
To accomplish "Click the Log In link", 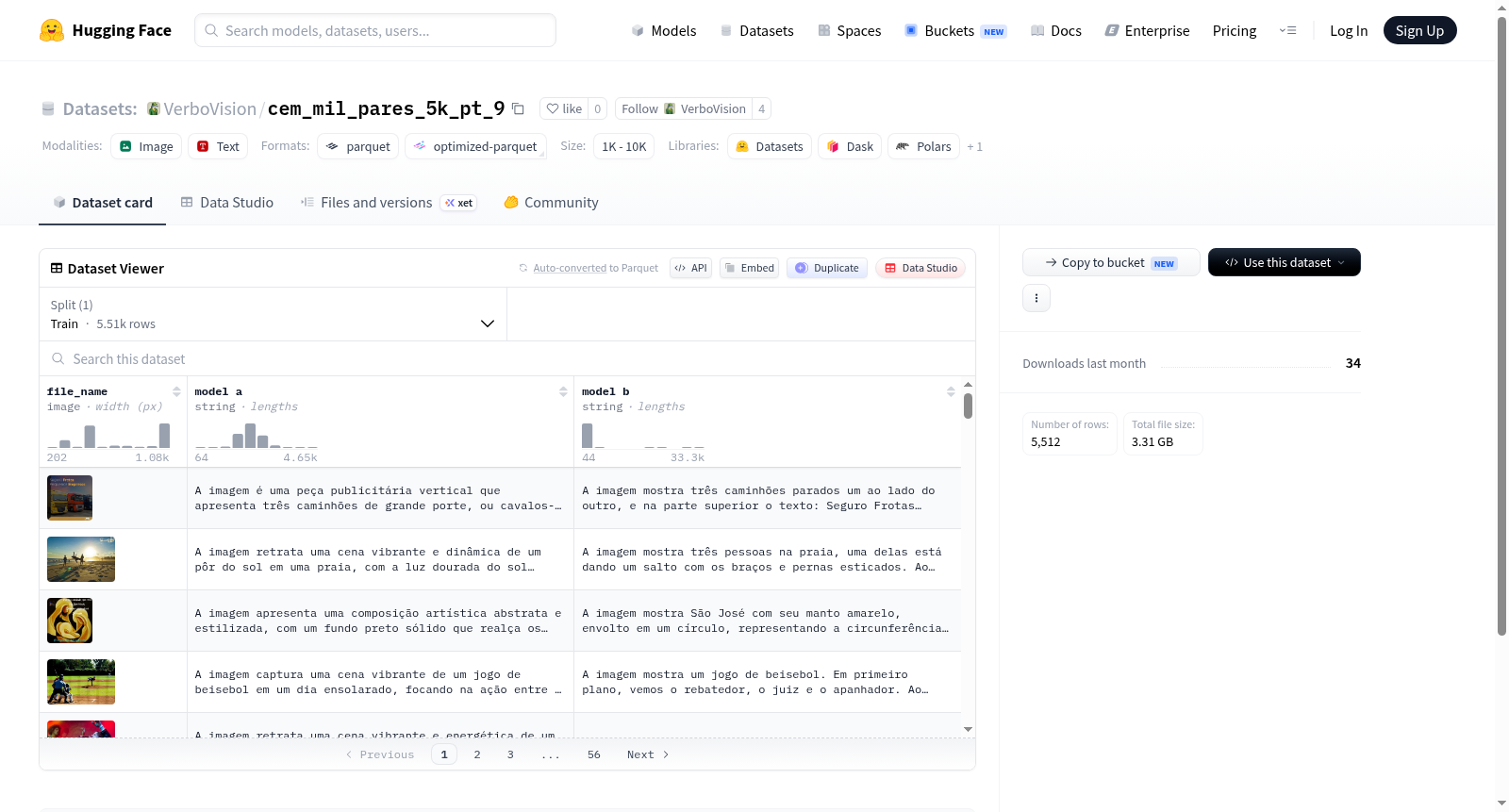I will (x=1349, y=30).
